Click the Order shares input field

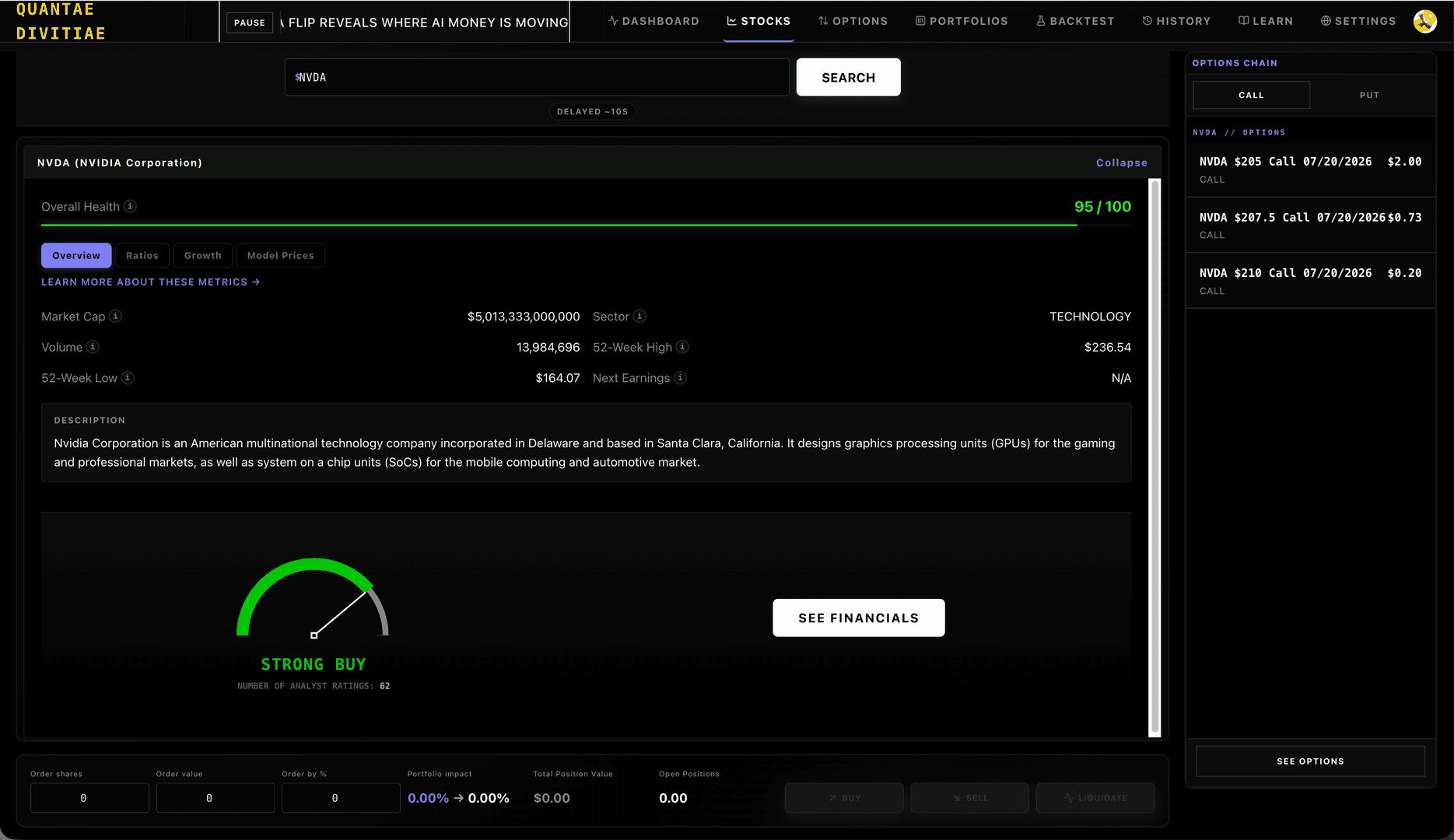point(89,798)
